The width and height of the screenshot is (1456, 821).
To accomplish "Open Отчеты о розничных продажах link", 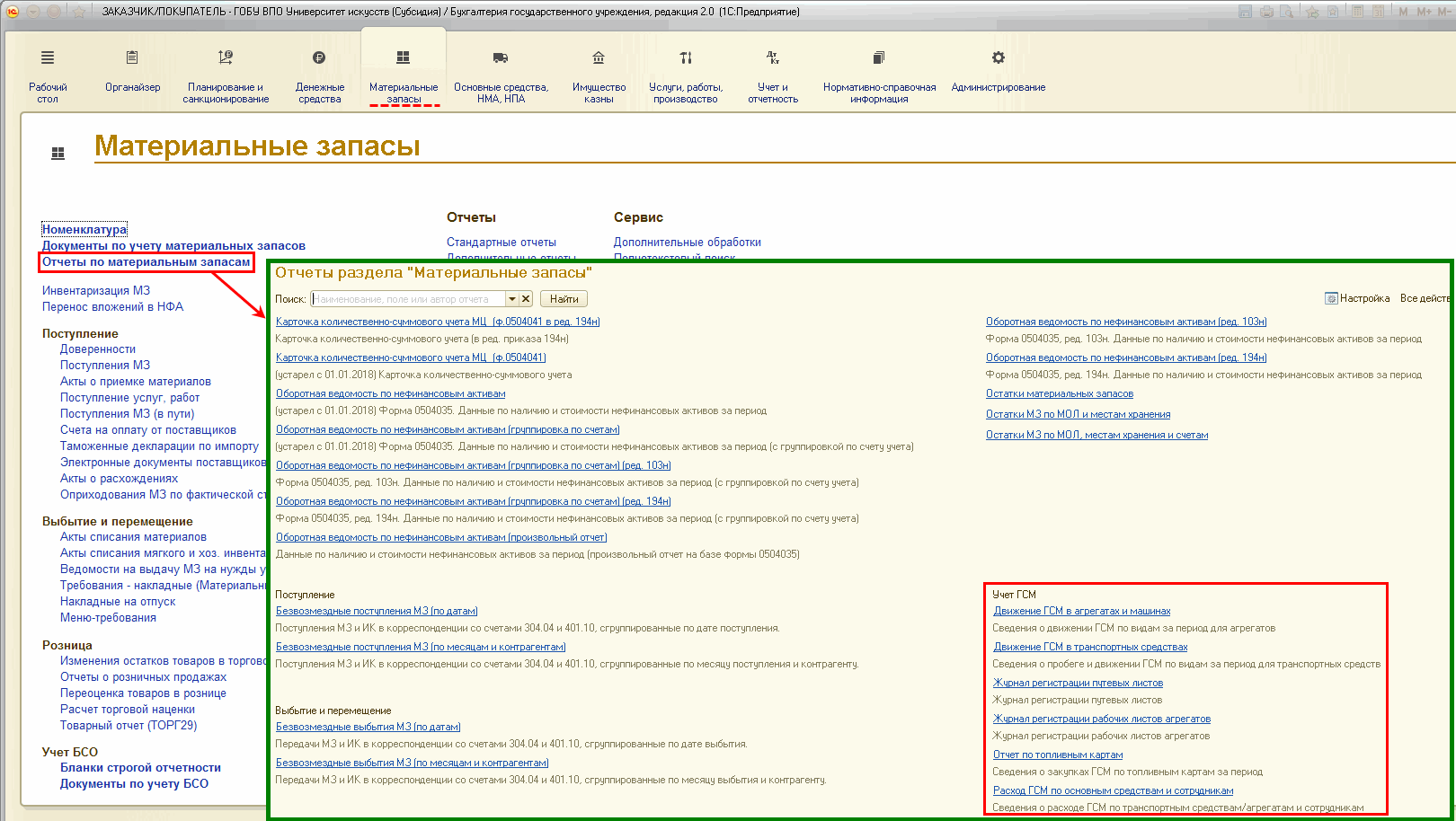I will point(143,676).
